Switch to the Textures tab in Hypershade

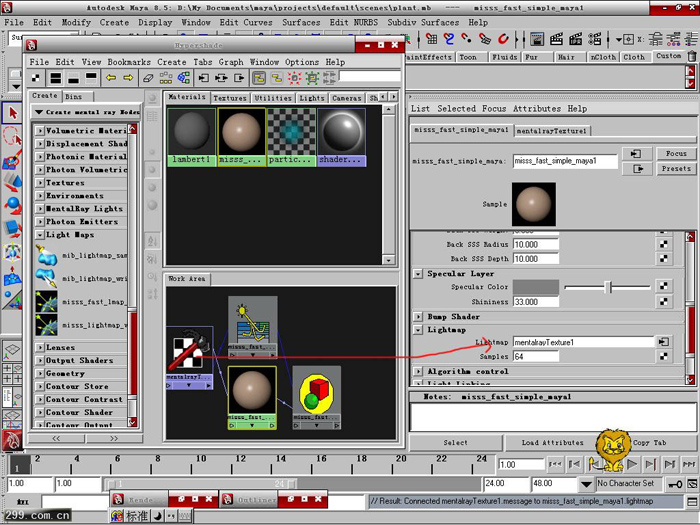[229, 98]
